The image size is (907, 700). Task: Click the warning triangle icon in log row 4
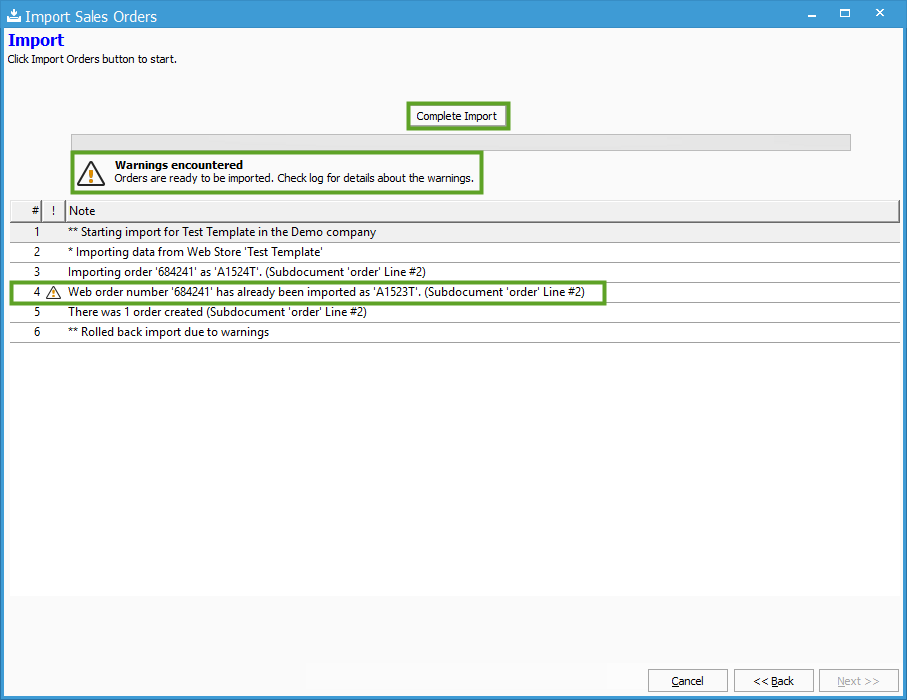(x=53, y=293)
